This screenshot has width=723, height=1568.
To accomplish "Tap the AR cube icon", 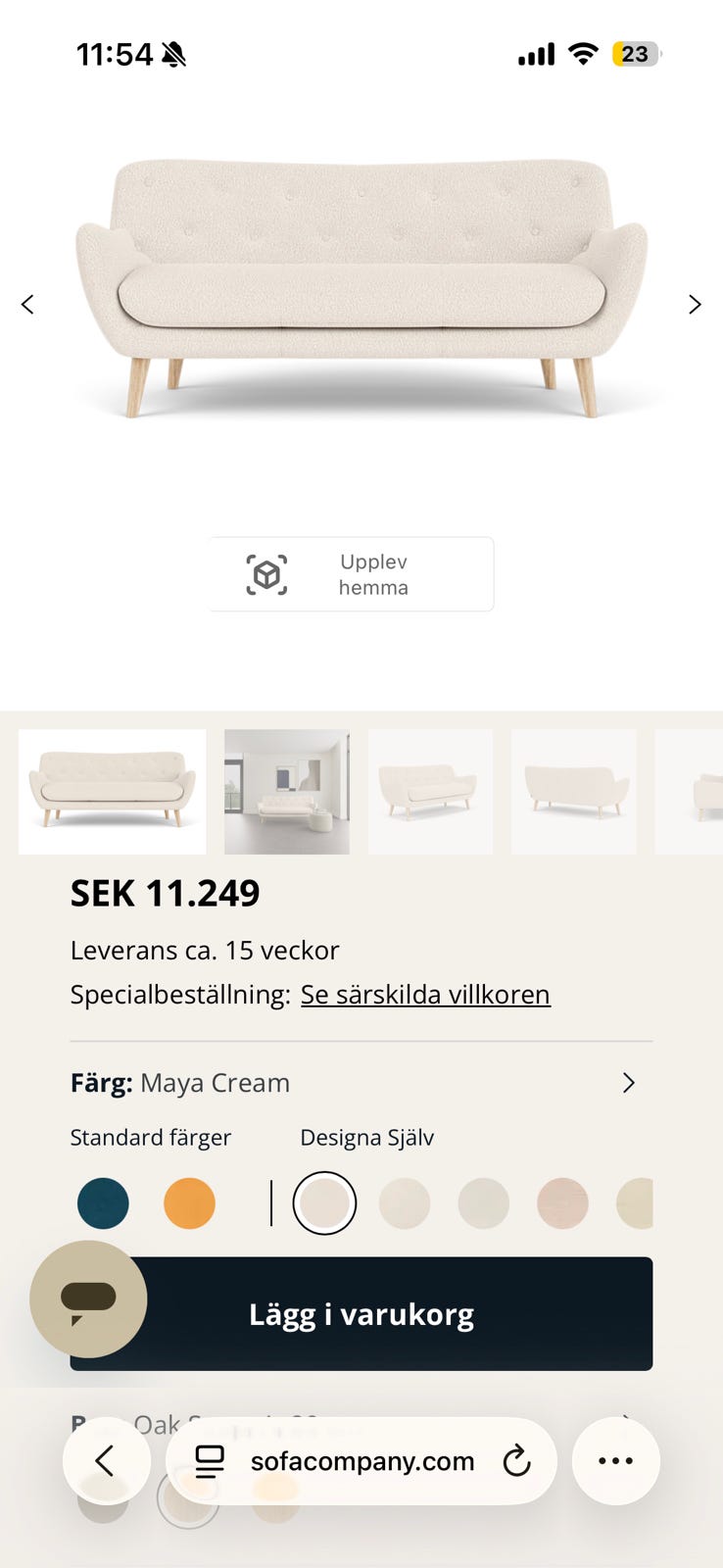I will point(266,575).
